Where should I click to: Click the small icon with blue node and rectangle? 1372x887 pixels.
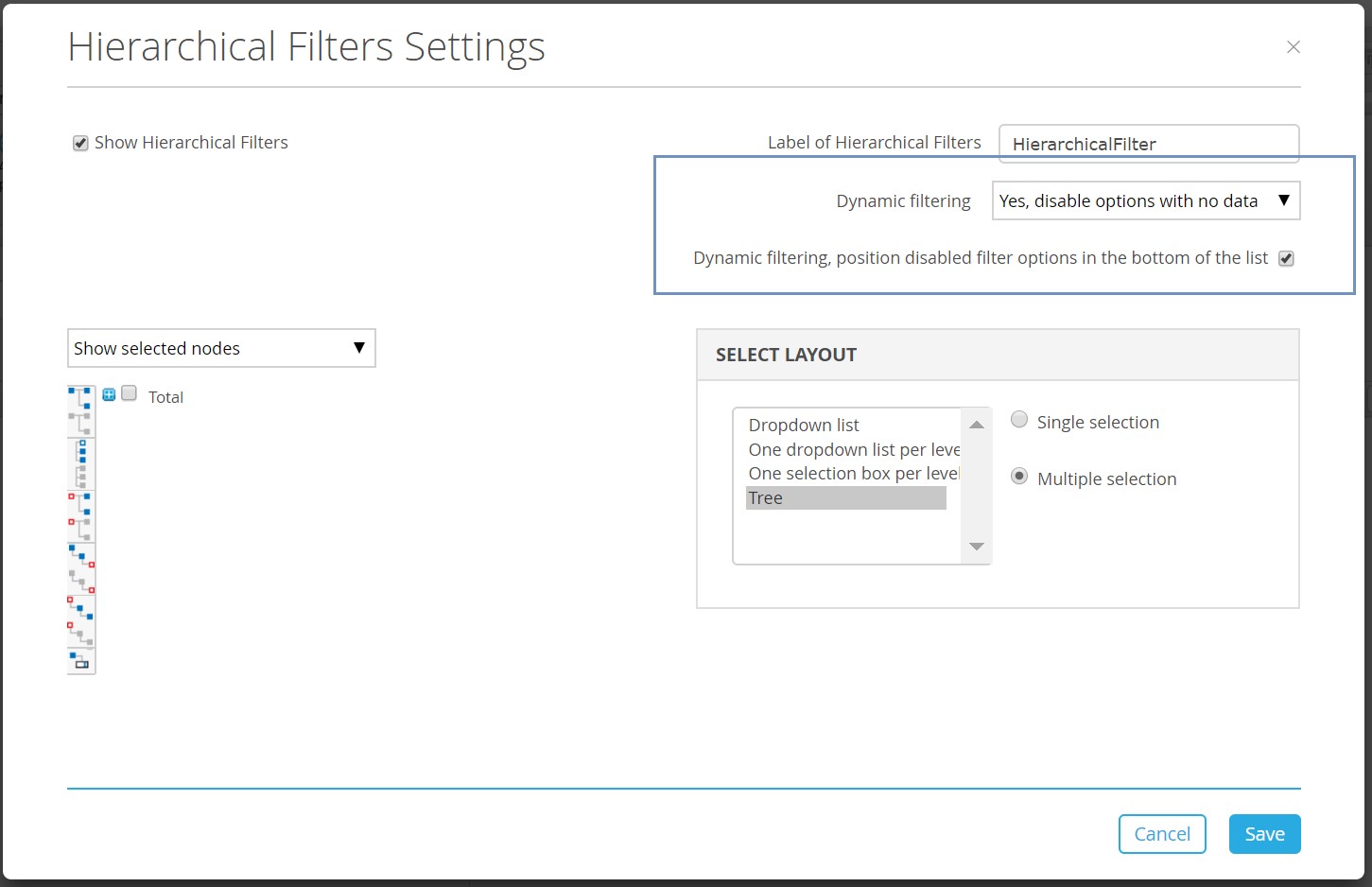tap(81, 660)
